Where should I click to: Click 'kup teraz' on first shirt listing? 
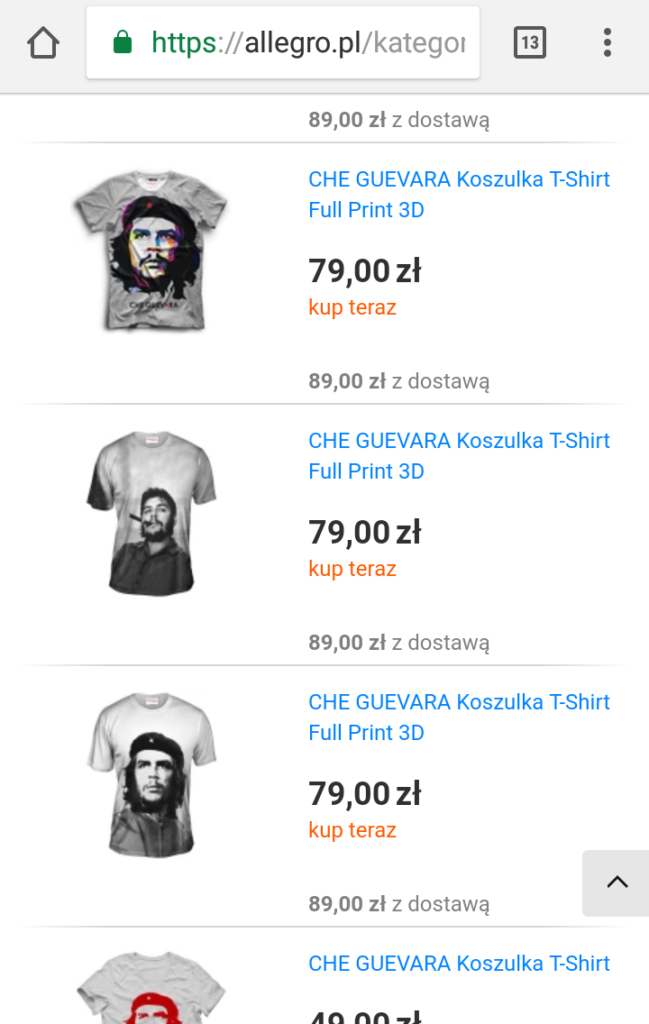coord(353,308)
